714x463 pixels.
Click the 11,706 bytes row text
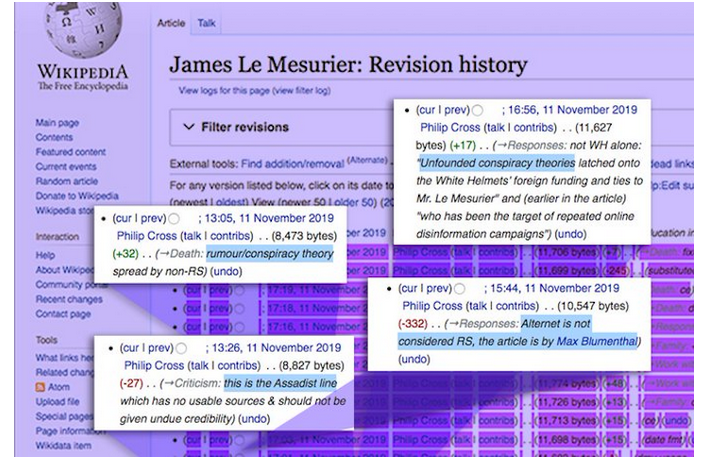566,252
